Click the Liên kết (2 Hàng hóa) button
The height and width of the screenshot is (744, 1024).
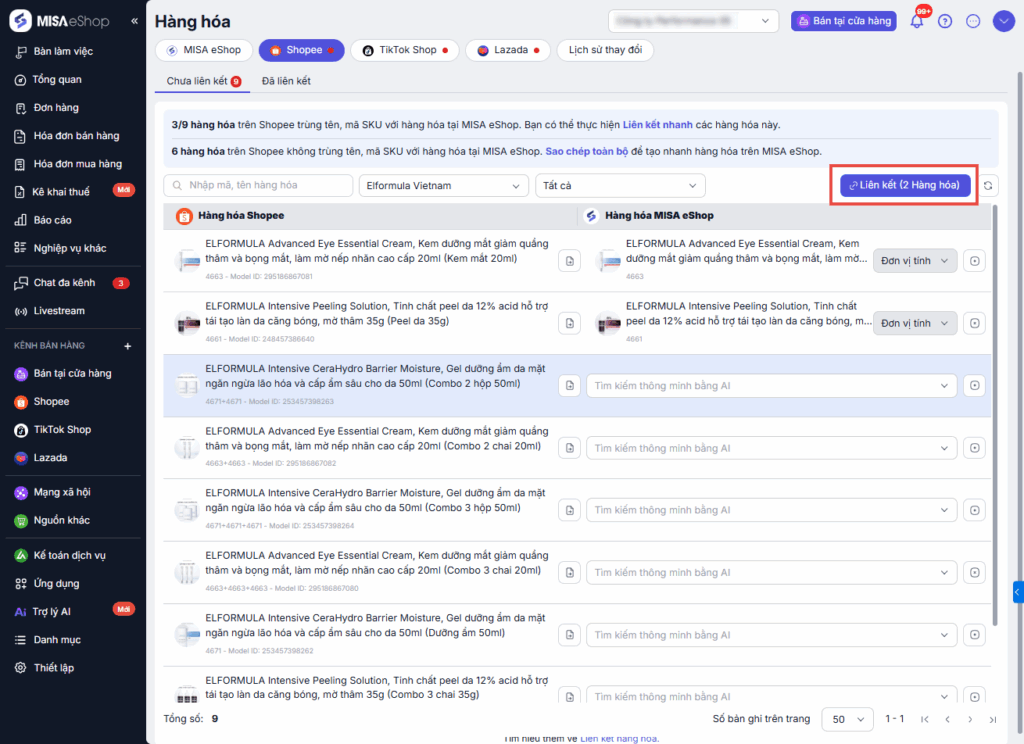tap(904, 186)
